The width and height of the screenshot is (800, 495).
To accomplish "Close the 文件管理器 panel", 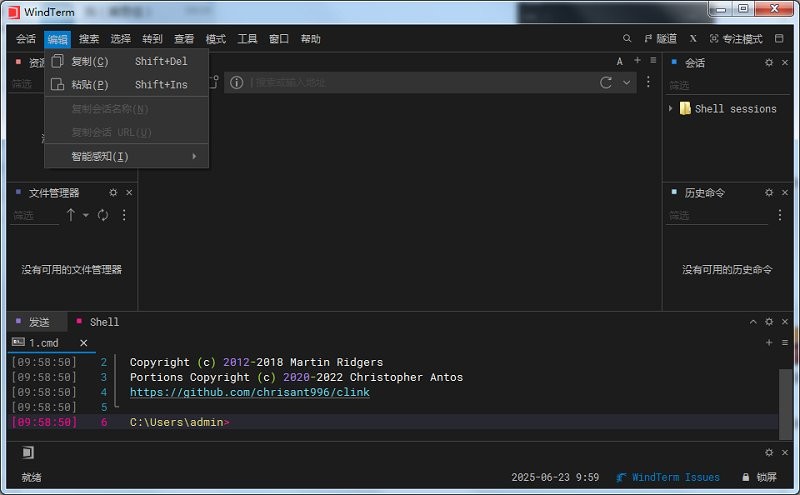I will (129, 192).
